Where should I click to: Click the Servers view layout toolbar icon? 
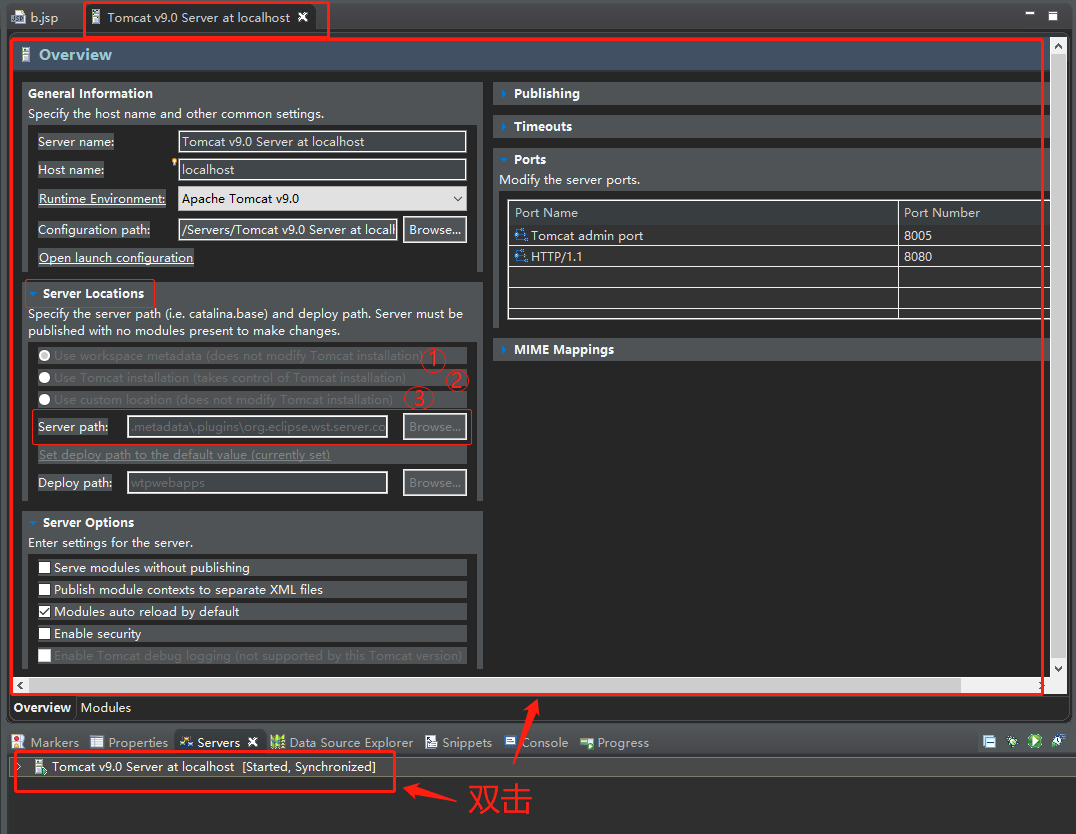[989, 741]
